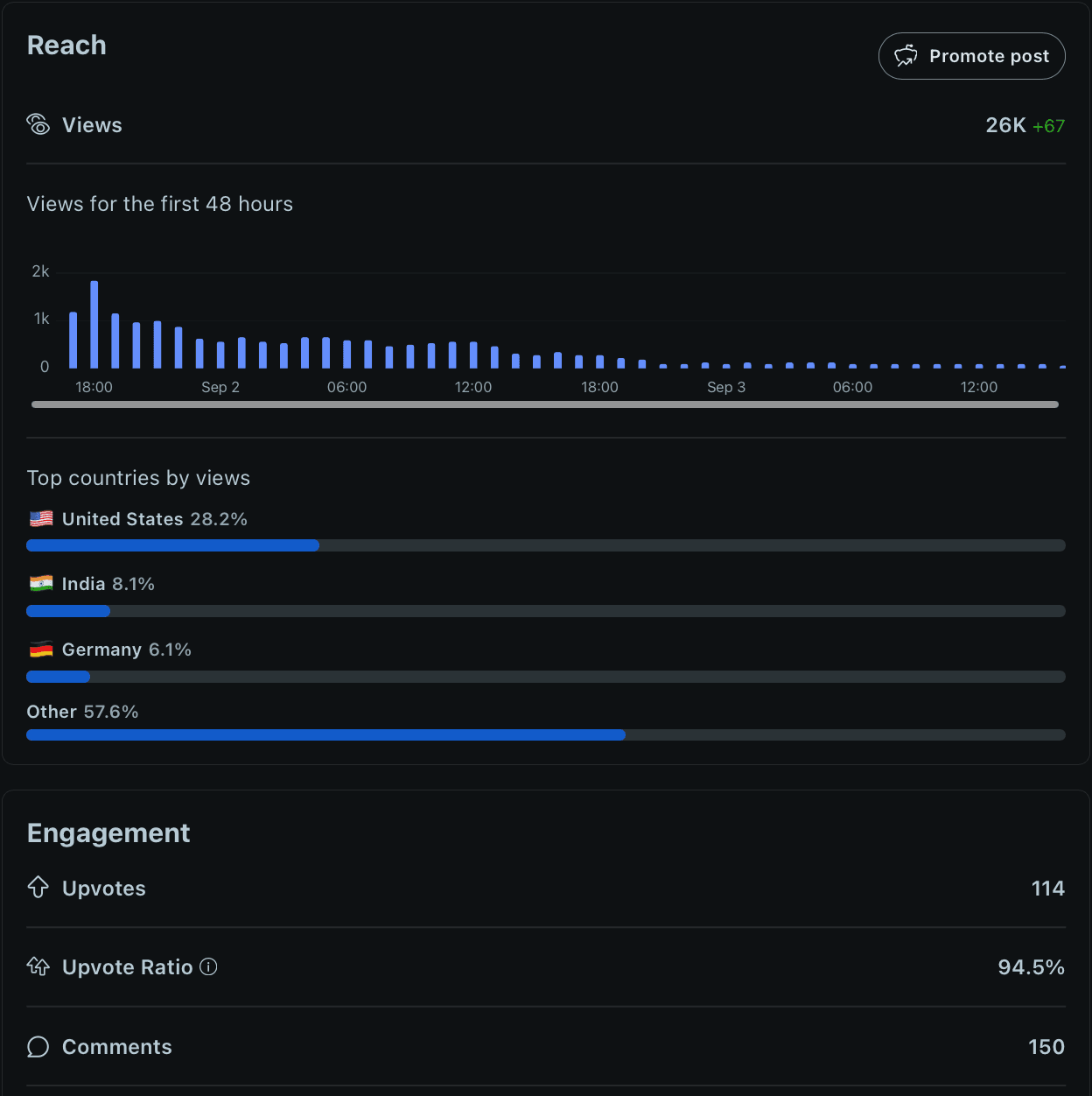
Task: Click the Views eye icon
Action: 38,124
